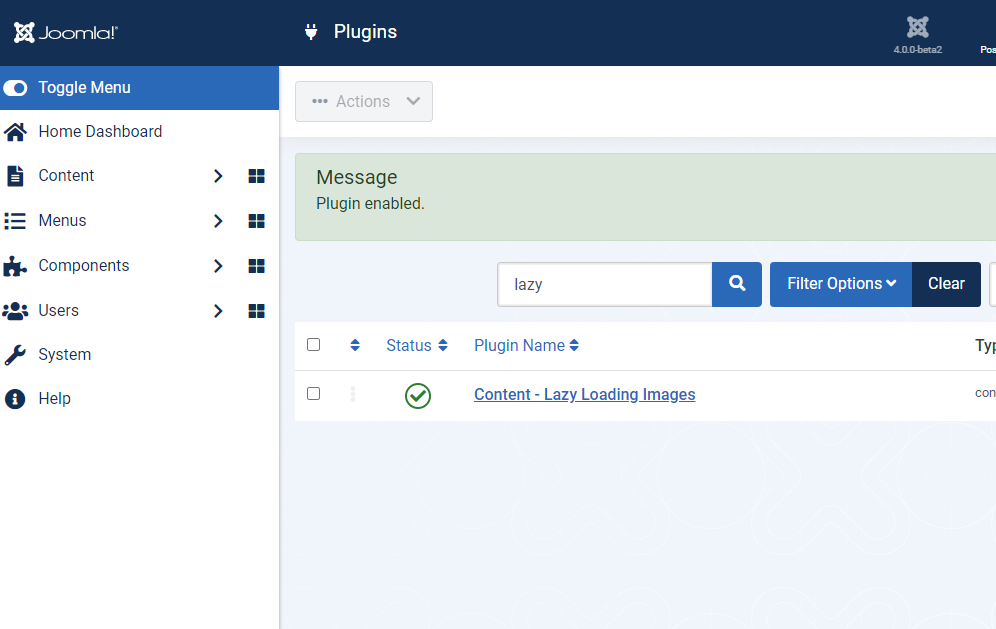
Task: Click the Home Dashboard house icon
Action: click(15, 132)
